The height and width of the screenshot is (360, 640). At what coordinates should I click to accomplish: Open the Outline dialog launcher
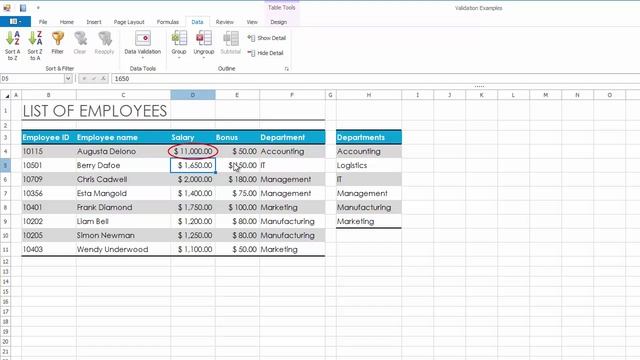(287, 69)
